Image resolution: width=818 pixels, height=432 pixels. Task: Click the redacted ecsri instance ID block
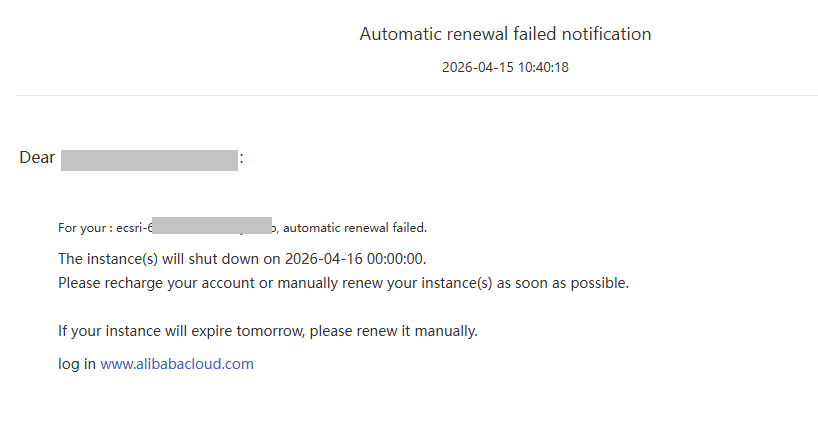pos(218,226)
